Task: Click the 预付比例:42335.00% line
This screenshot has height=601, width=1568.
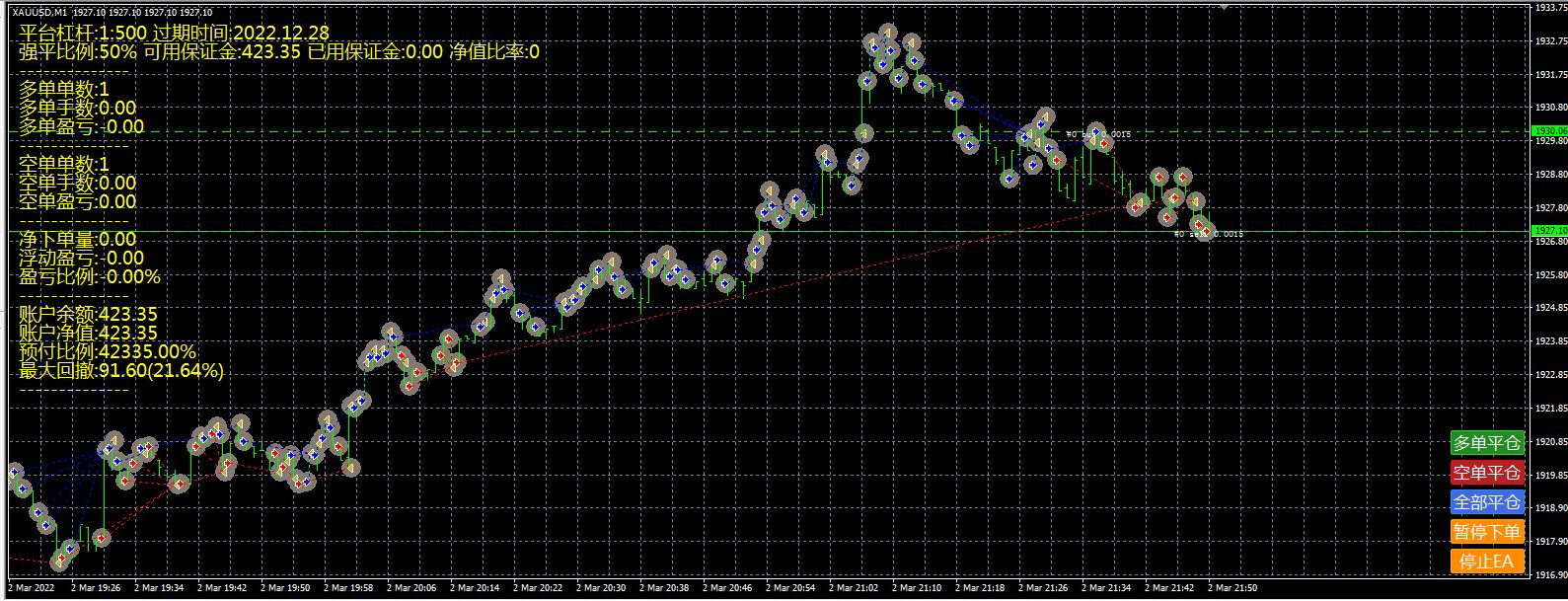Action: pyautogui.click(x=108, y=352)
